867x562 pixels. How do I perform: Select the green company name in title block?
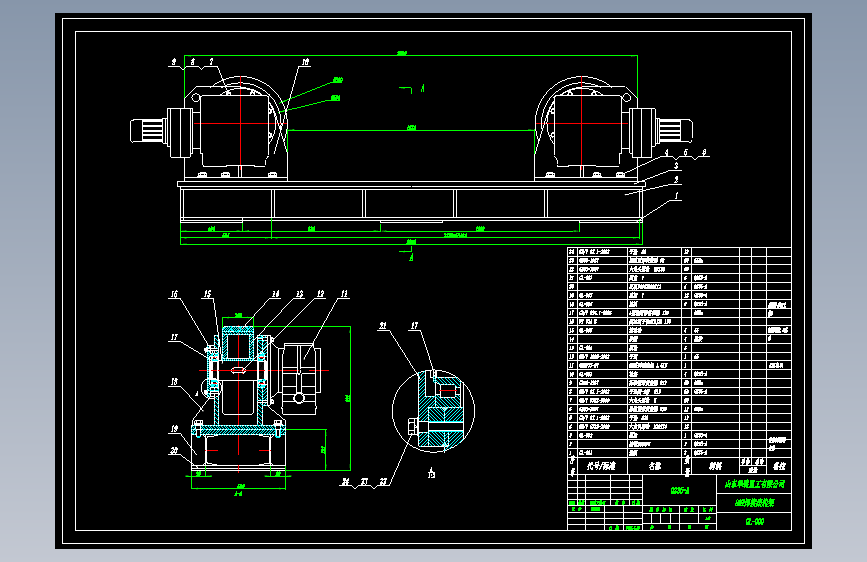(754, 485)
